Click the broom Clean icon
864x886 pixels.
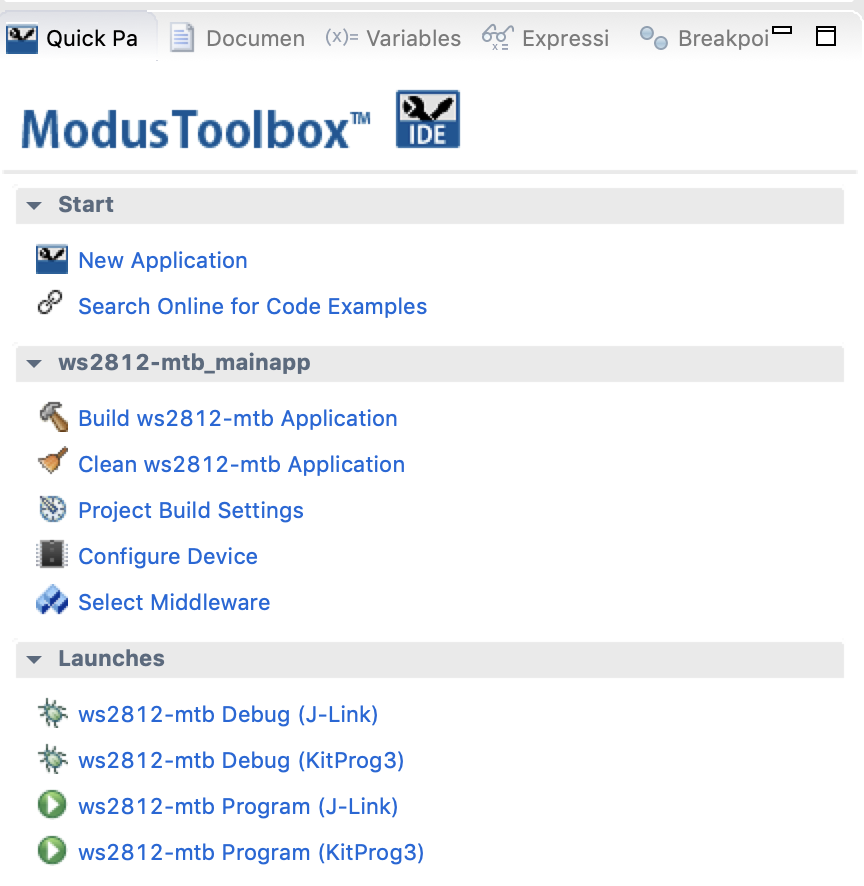pyautogui.click(x=53, y=461)
